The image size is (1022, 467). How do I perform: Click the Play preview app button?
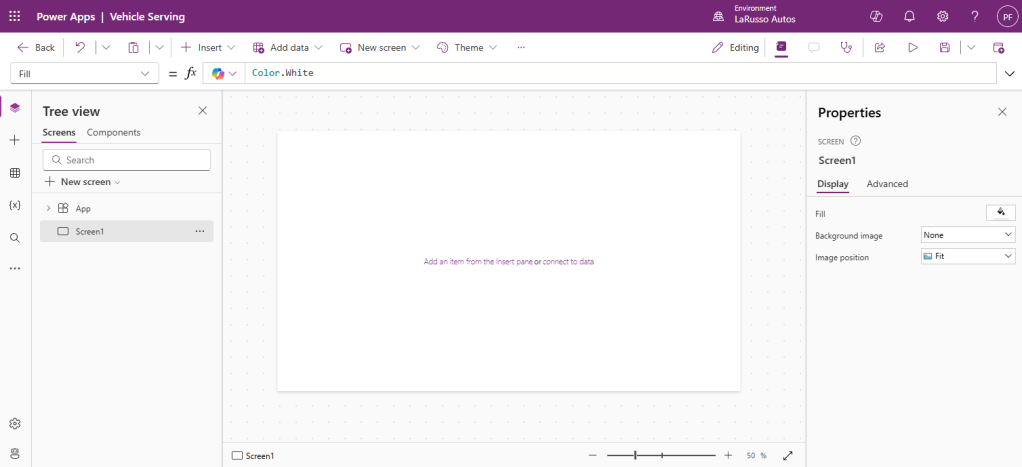coord(912,47)
